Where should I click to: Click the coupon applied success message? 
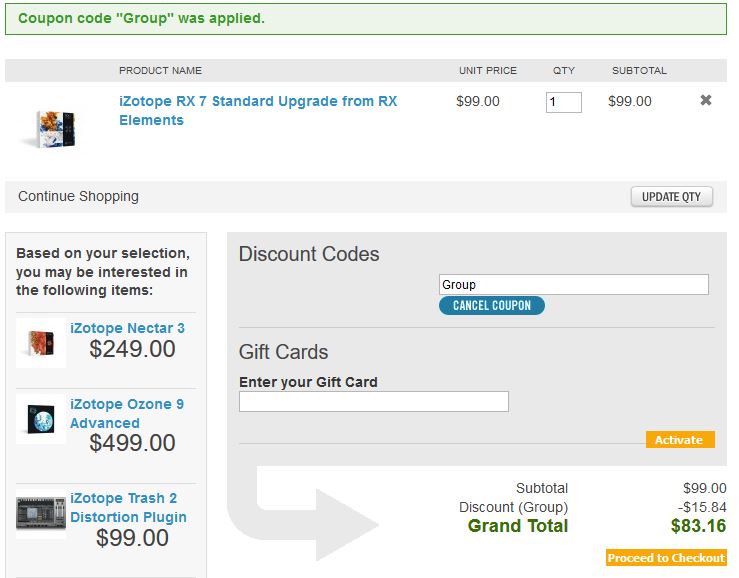click(142, 19)
